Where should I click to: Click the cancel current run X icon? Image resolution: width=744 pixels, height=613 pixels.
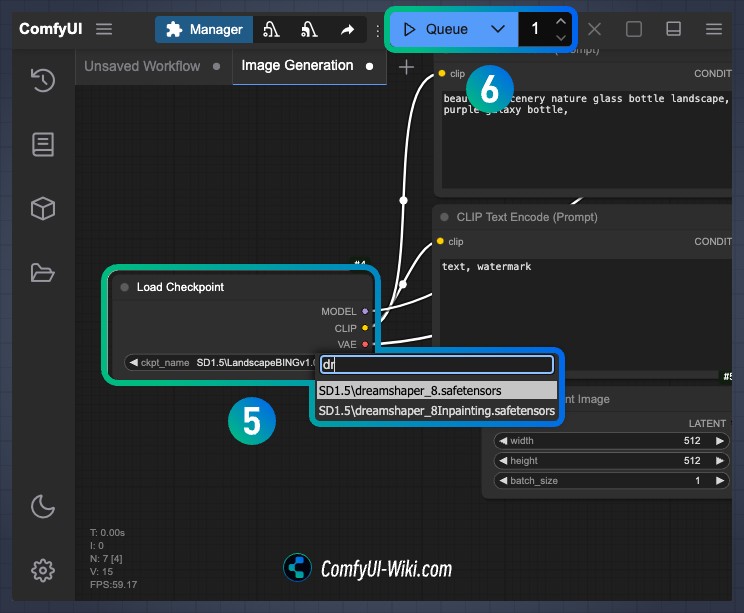pos(594,29)
